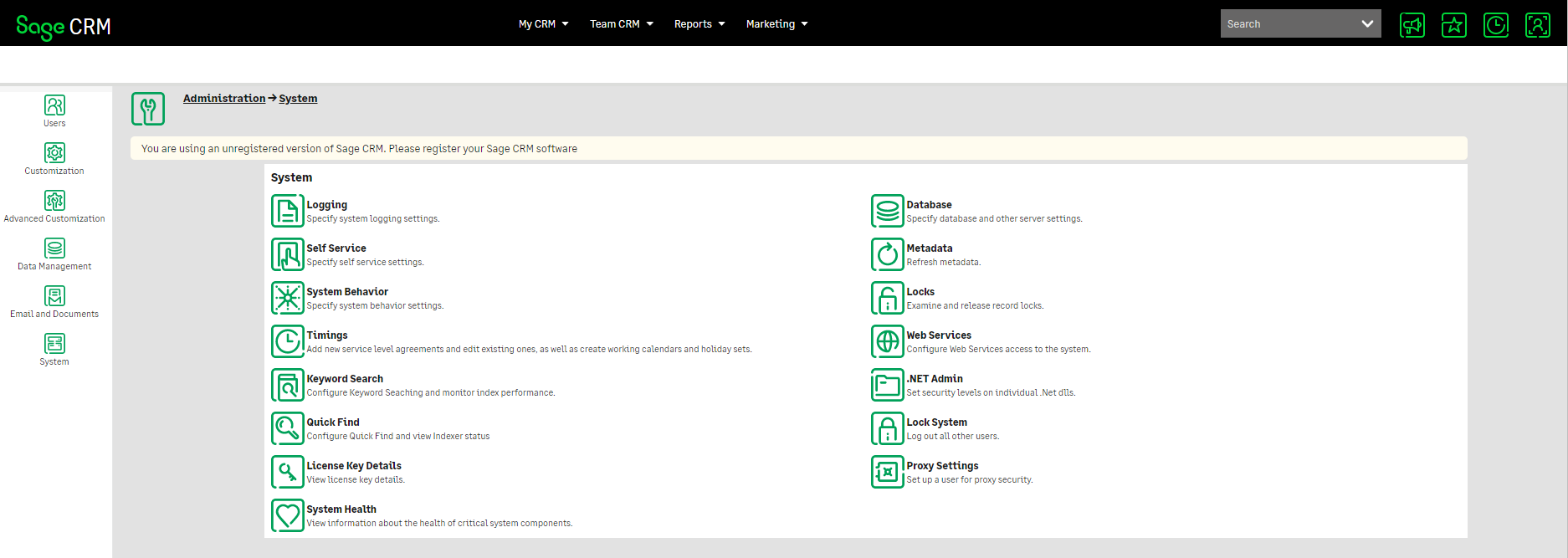Click the Metadata refresh icon
1568x558 pixels.
tap(888, 254)
